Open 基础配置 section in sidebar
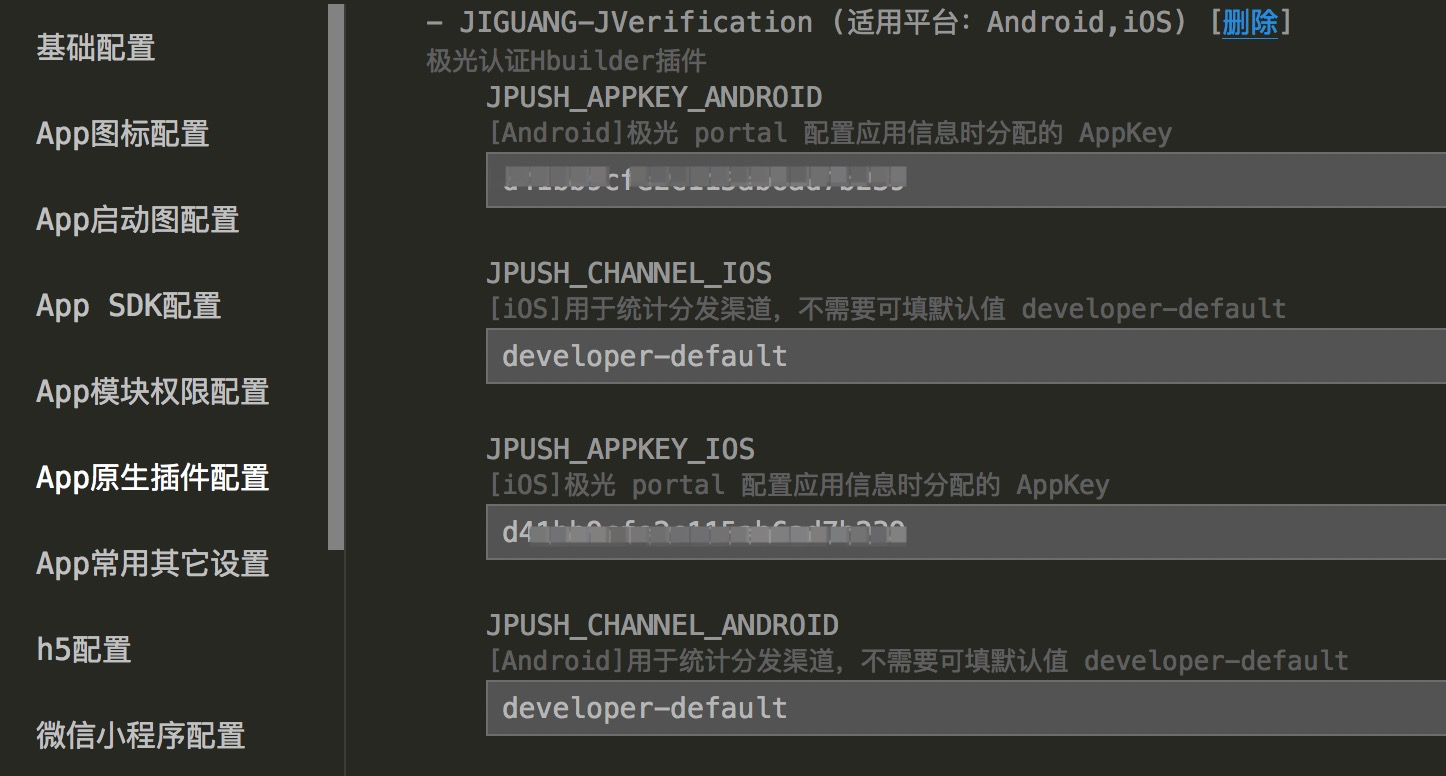 coord(96,47)
